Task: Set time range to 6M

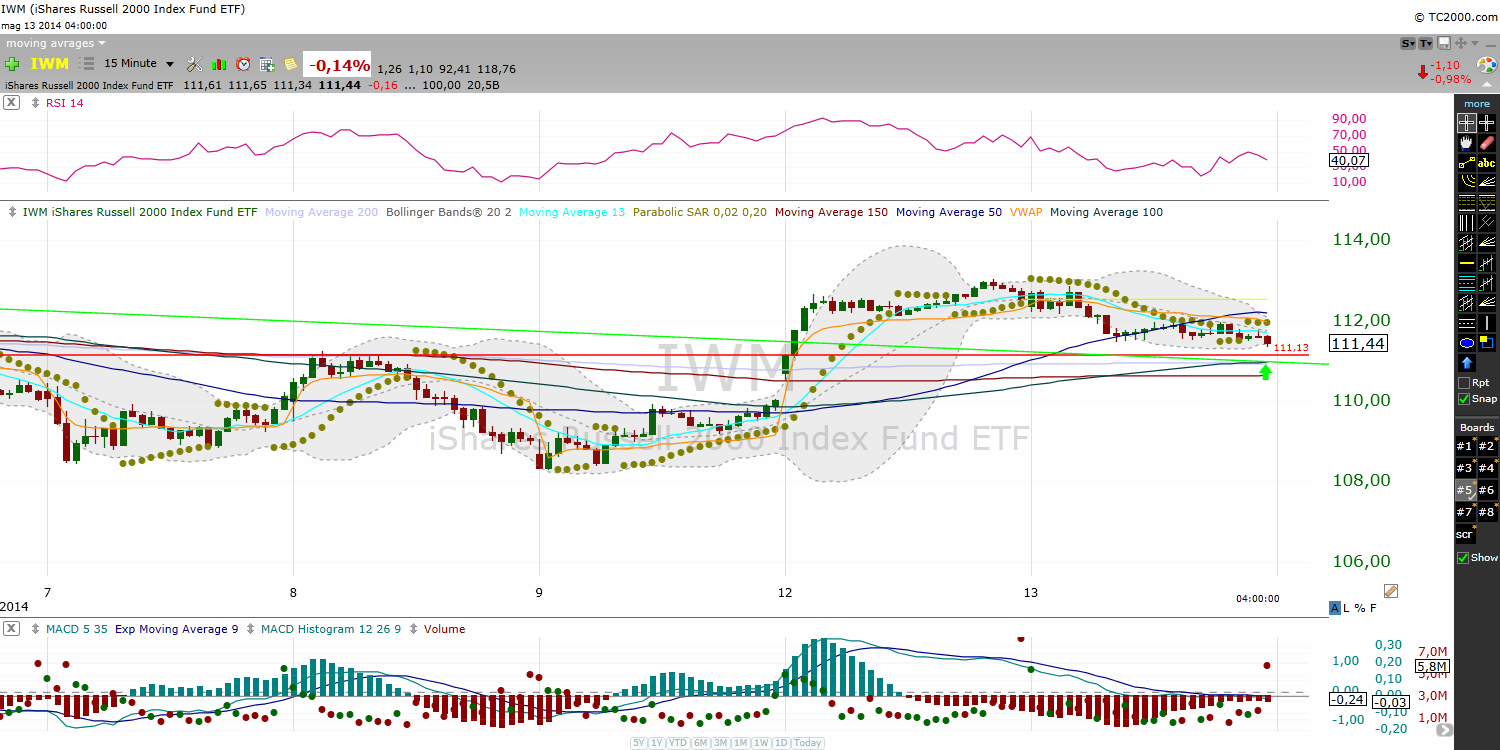Action: (701, 743)
